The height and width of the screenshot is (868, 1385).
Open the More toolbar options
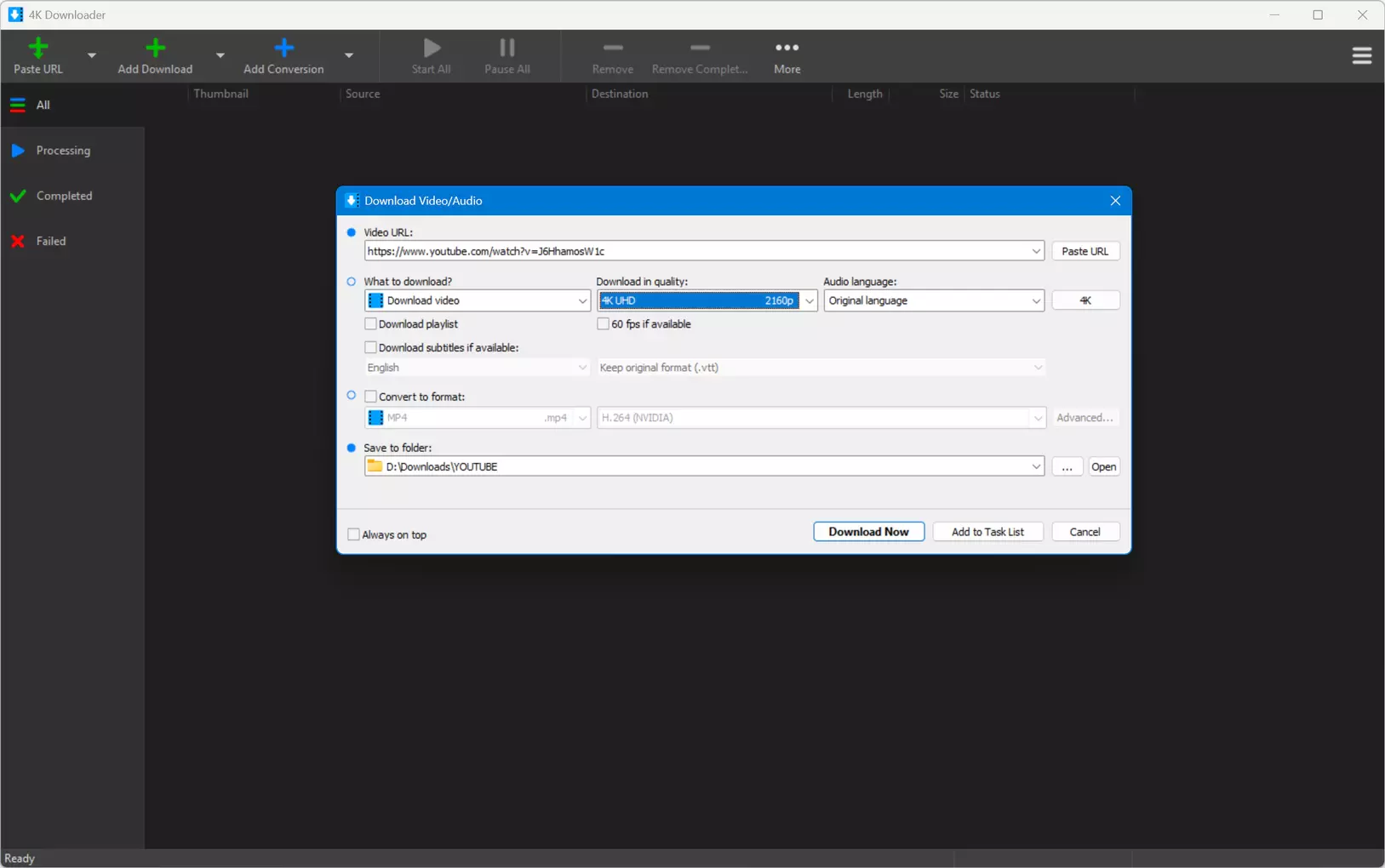pyautogui.click(x=787, y=56)
